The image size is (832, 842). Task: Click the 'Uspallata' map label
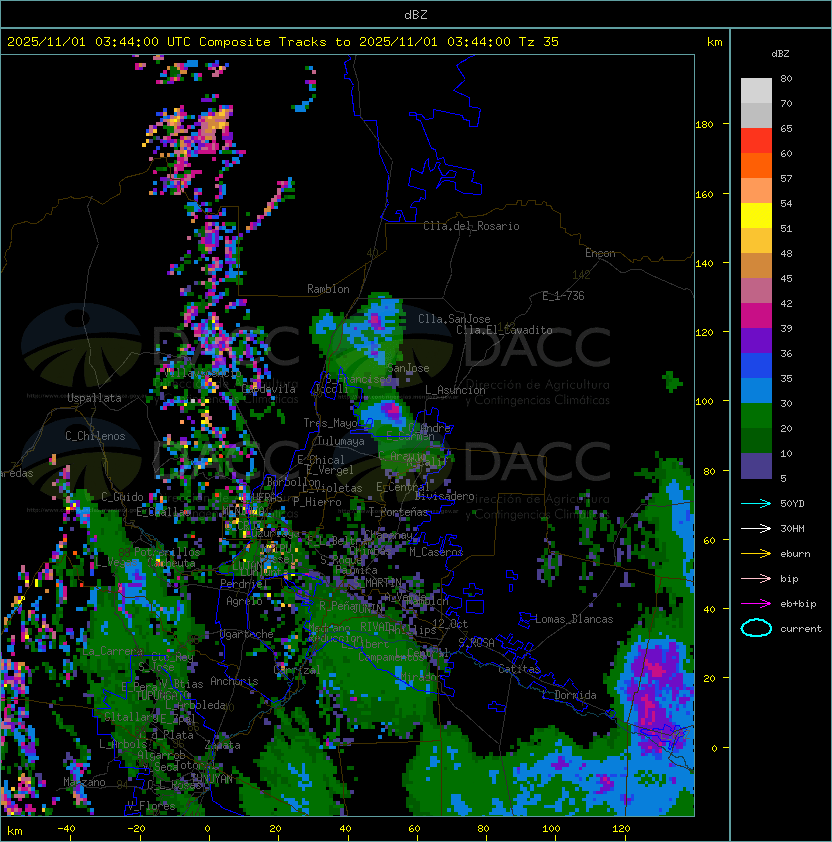pyautogui.click(x=94, y=398)
